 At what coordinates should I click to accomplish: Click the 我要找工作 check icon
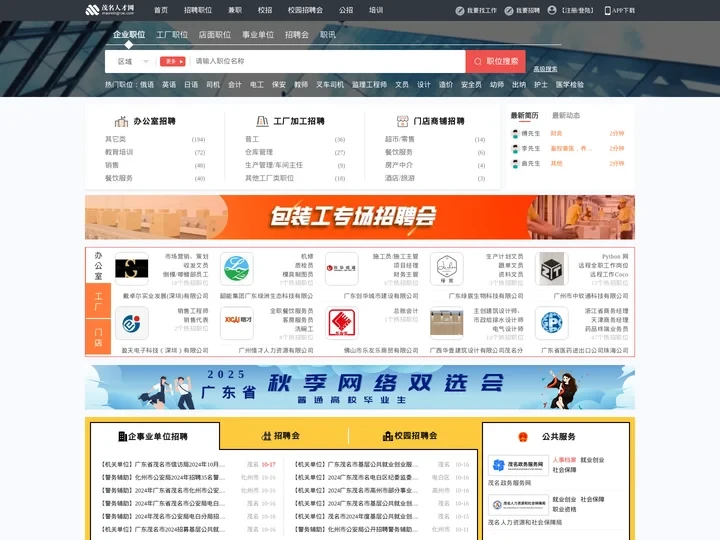pyautogui.click(x=460, y=11)
